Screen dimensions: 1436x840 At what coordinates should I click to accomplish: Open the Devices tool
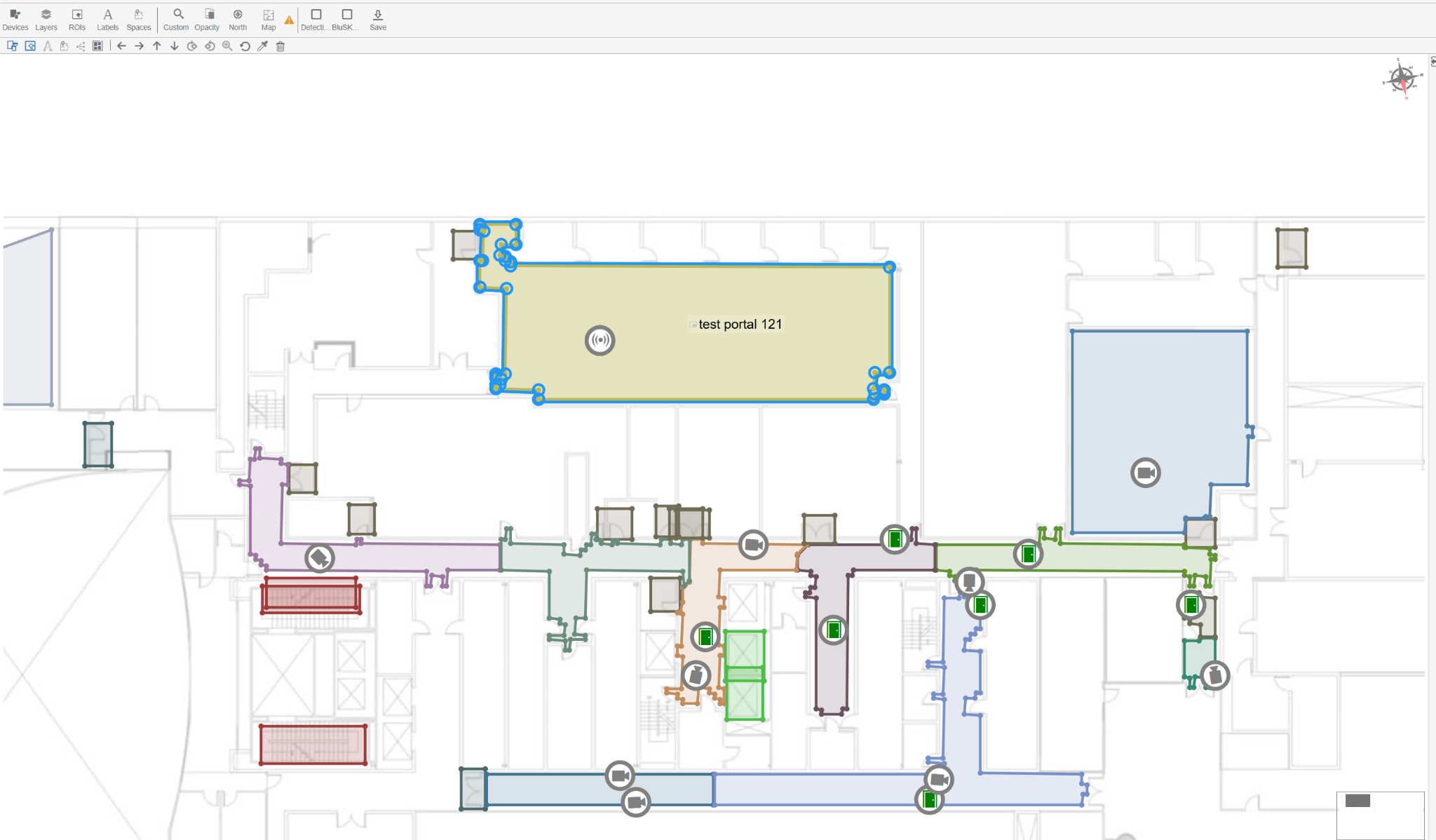click(15, 20)
